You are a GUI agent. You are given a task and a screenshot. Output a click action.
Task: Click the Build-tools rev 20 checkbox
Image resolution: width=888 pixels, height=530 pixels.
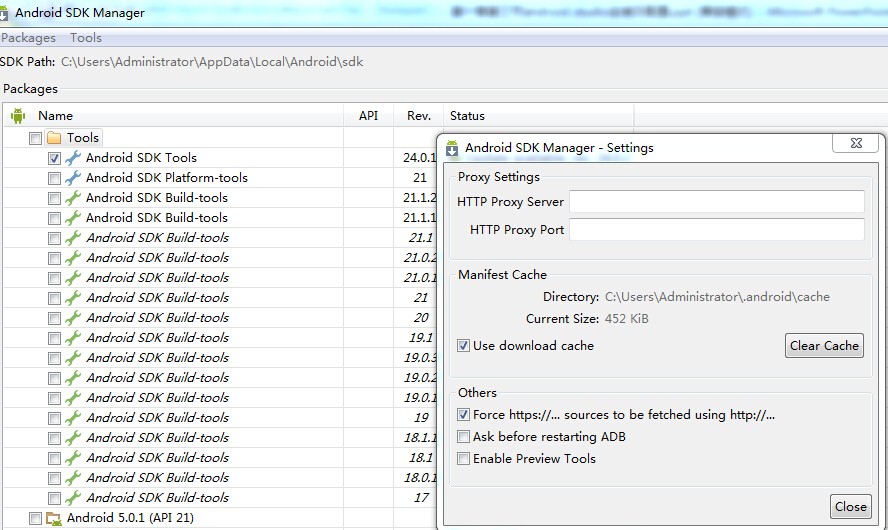[x=54, y=318]
